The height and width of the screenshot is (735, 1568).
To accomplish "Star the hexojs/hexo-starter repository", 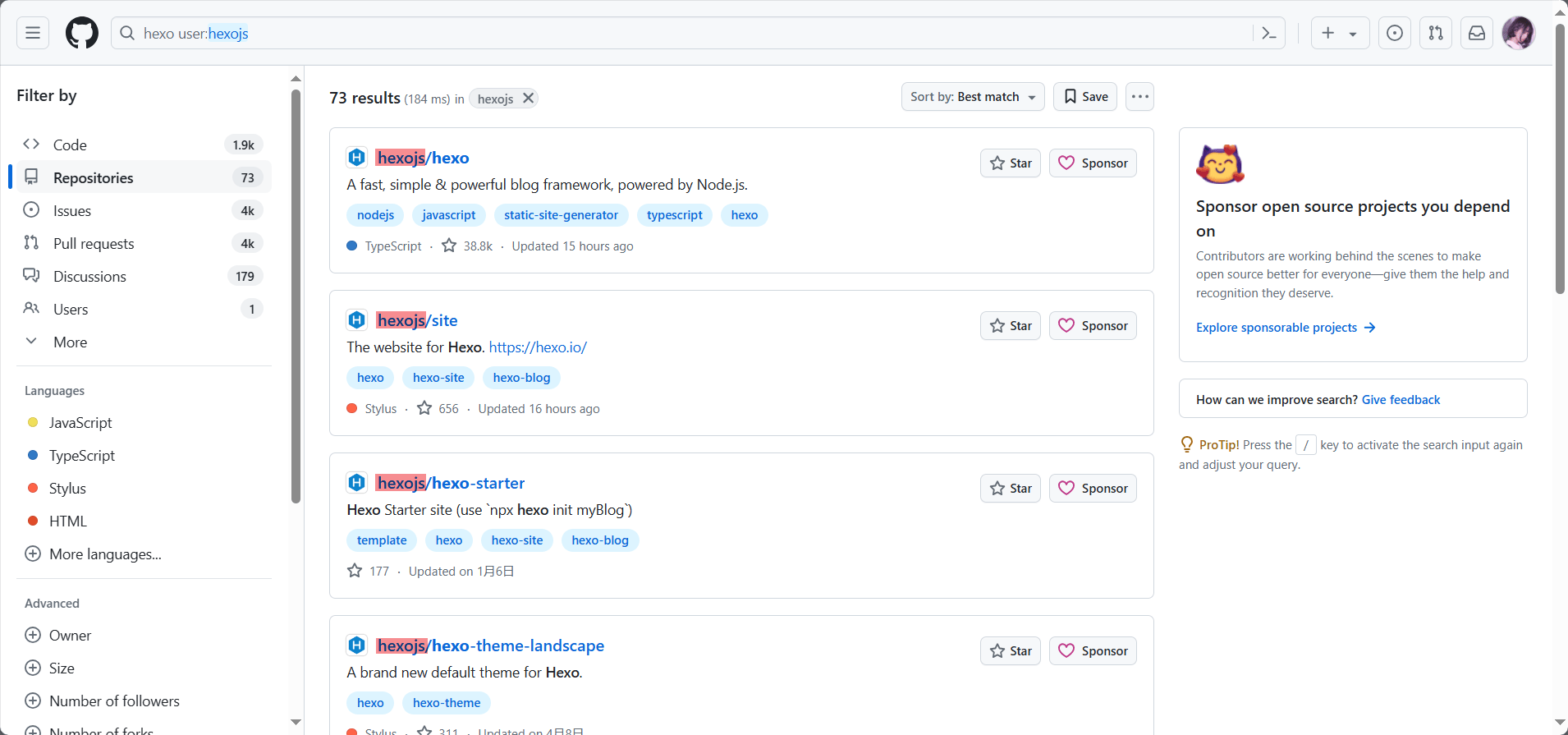I will tap(1010, 489).
